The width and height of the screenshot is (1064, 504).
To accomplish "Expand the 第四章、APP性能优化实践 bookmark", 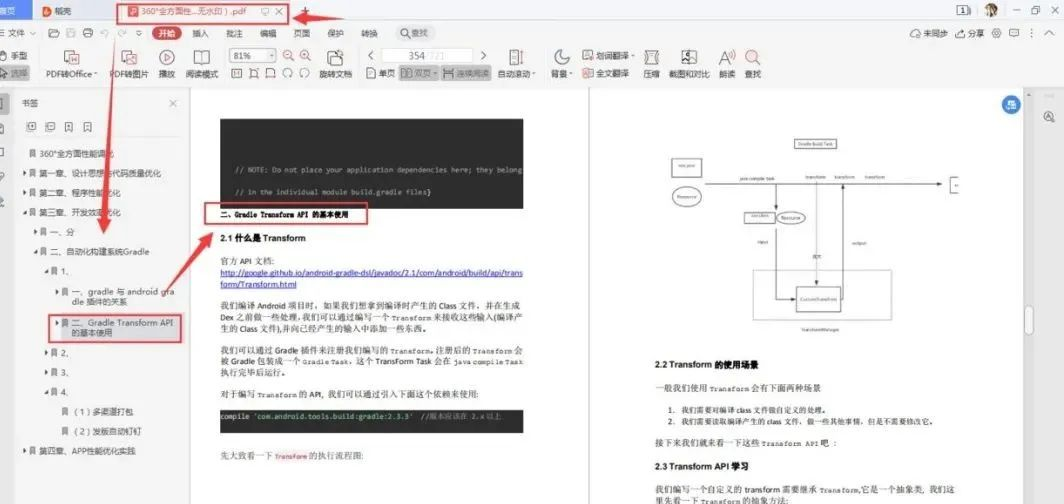I will click(x=25, y=451).
